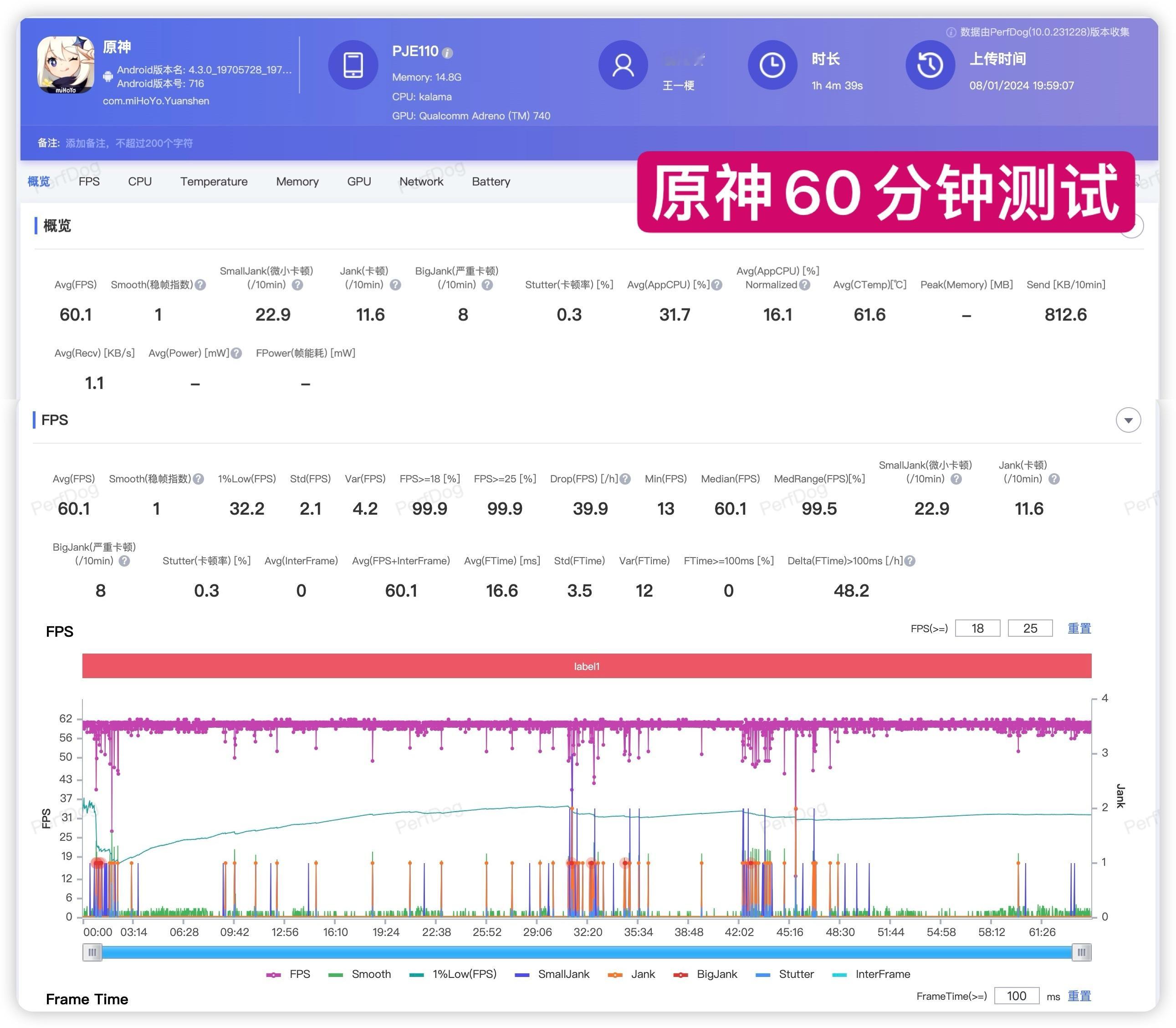Open the Battery tab
Viewport: 1176px width, 1028px height.
click(491, 181)
